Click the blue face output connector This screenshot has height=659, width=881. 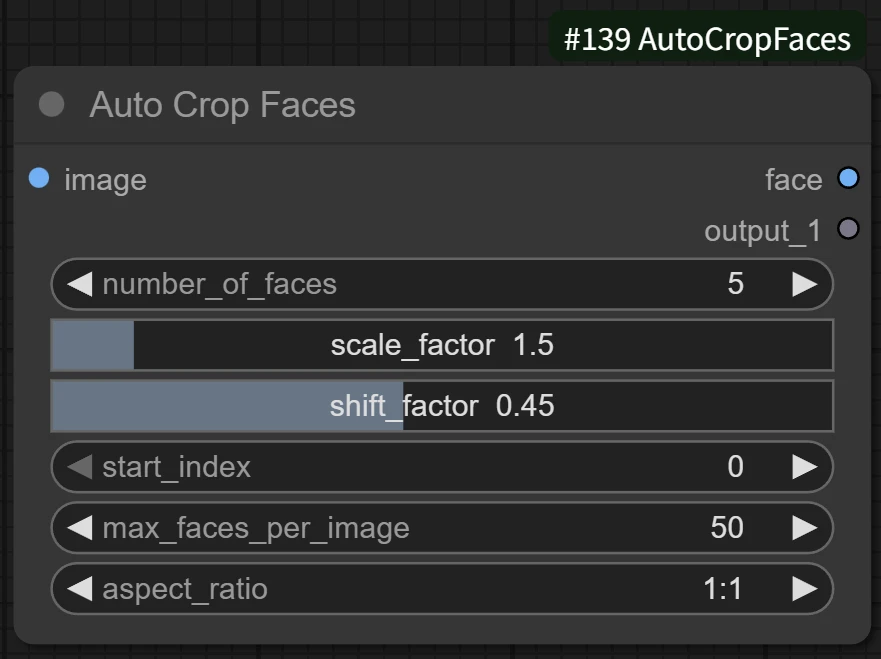pyautogui.click(x=848, y=179)
